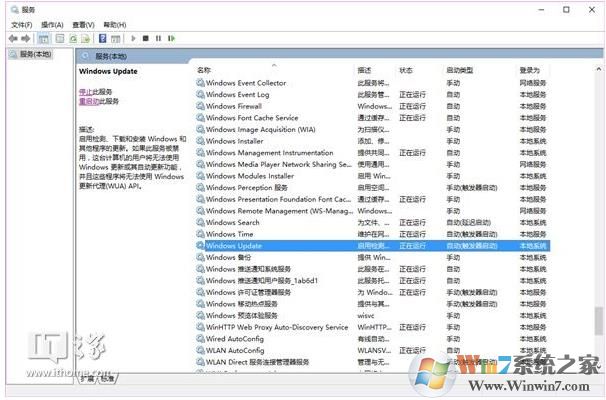Select Windows Font Cache Service row
Viewport: 606px width, 400px height.
pyautogui.click(x=373, y=117)
